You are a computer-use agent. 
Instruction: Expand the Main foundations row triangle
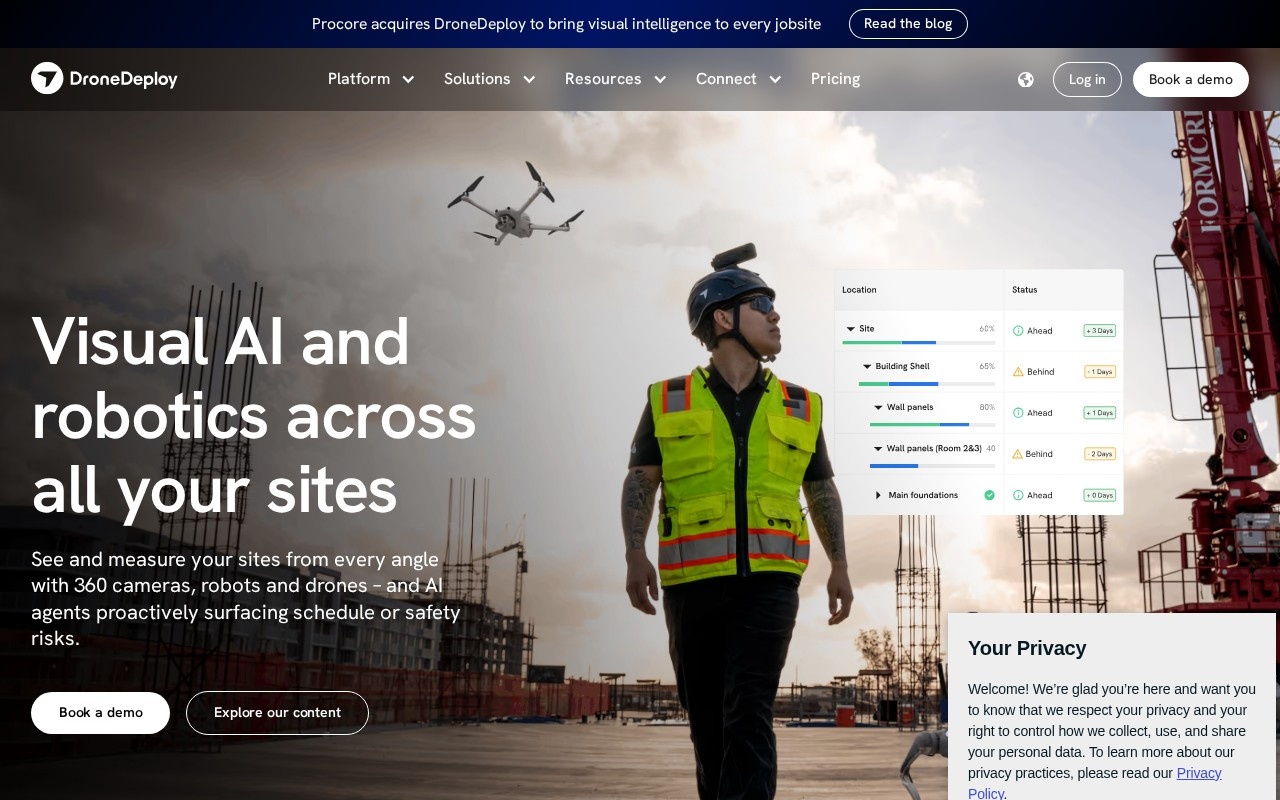878,495
